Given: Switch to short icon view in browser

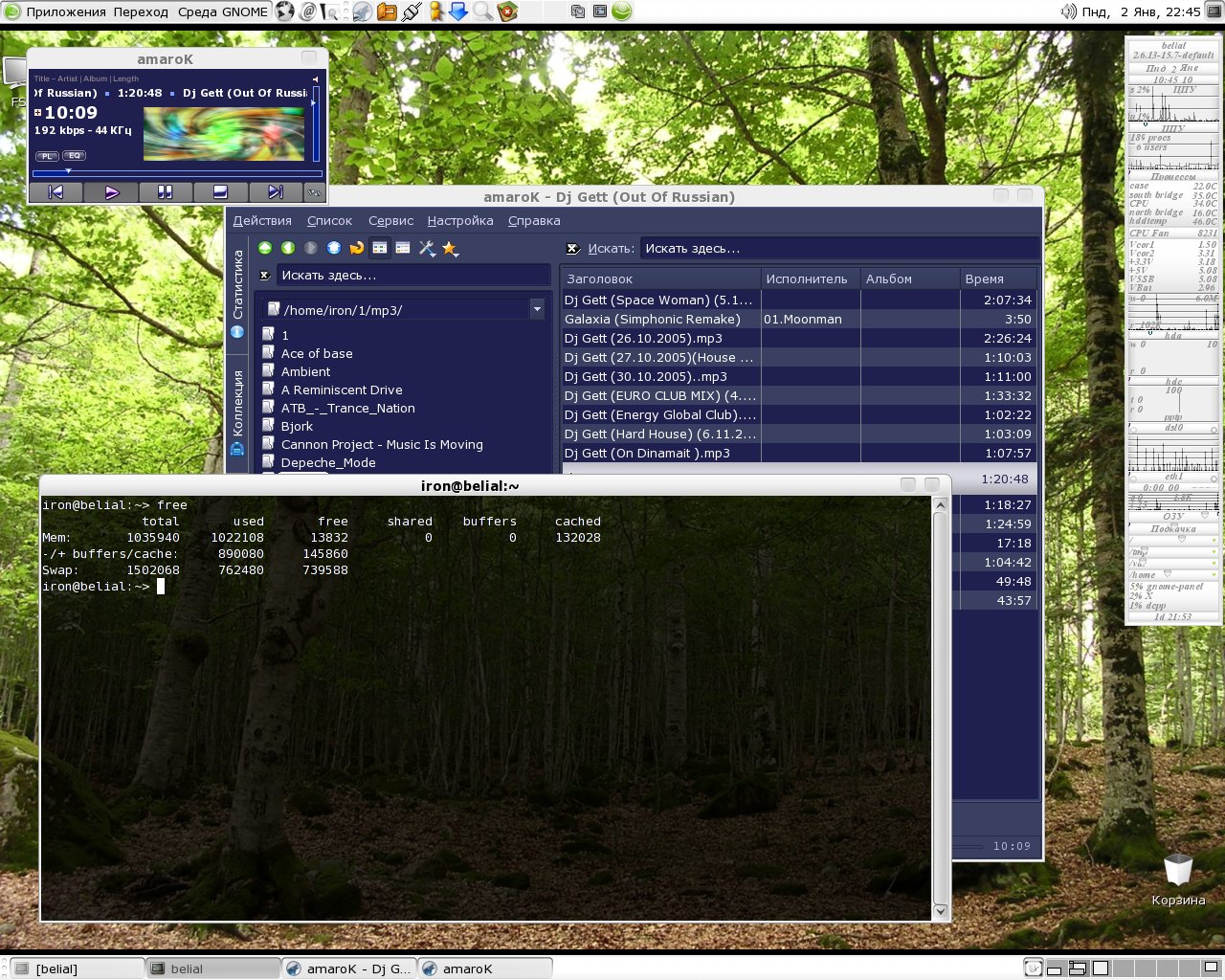Looking at the screenshot, I should (x=380, y=248).
